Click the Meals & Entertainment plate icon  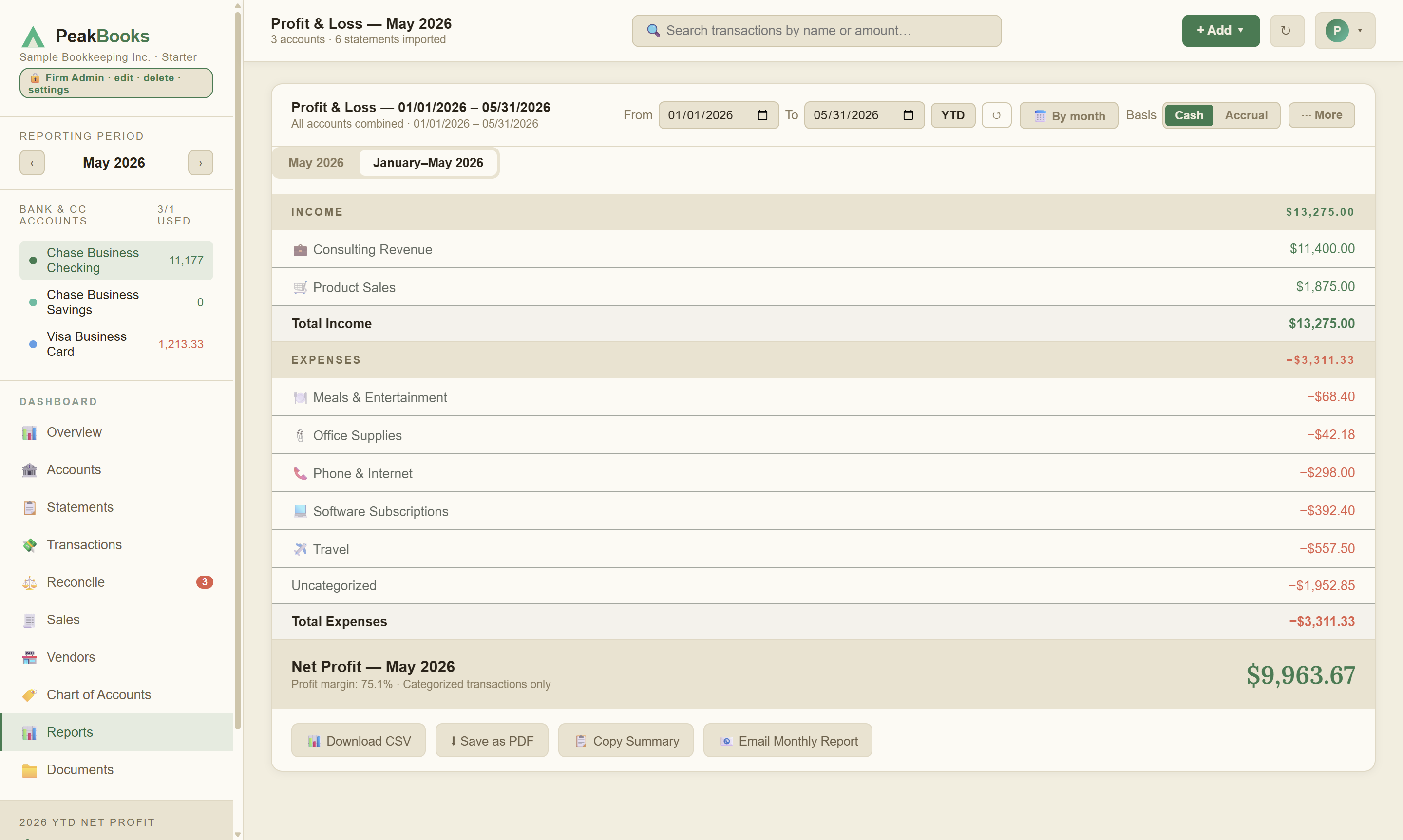300,398
